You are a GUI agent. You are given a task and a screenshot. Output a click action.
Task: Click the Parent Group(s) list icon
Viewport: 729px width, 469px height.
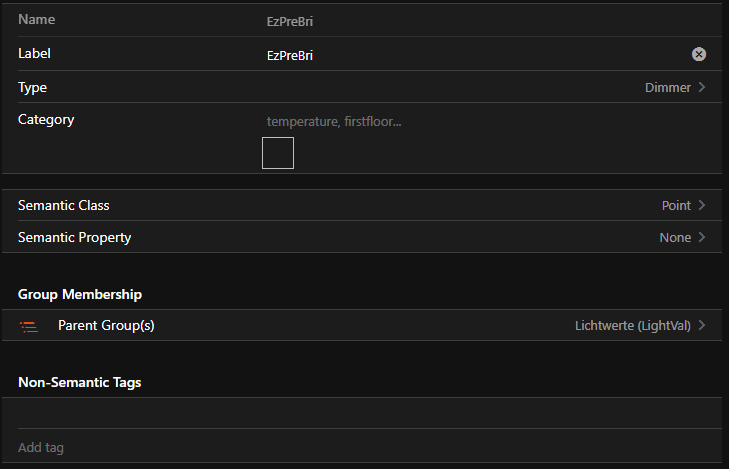click(x=29, y=326)
